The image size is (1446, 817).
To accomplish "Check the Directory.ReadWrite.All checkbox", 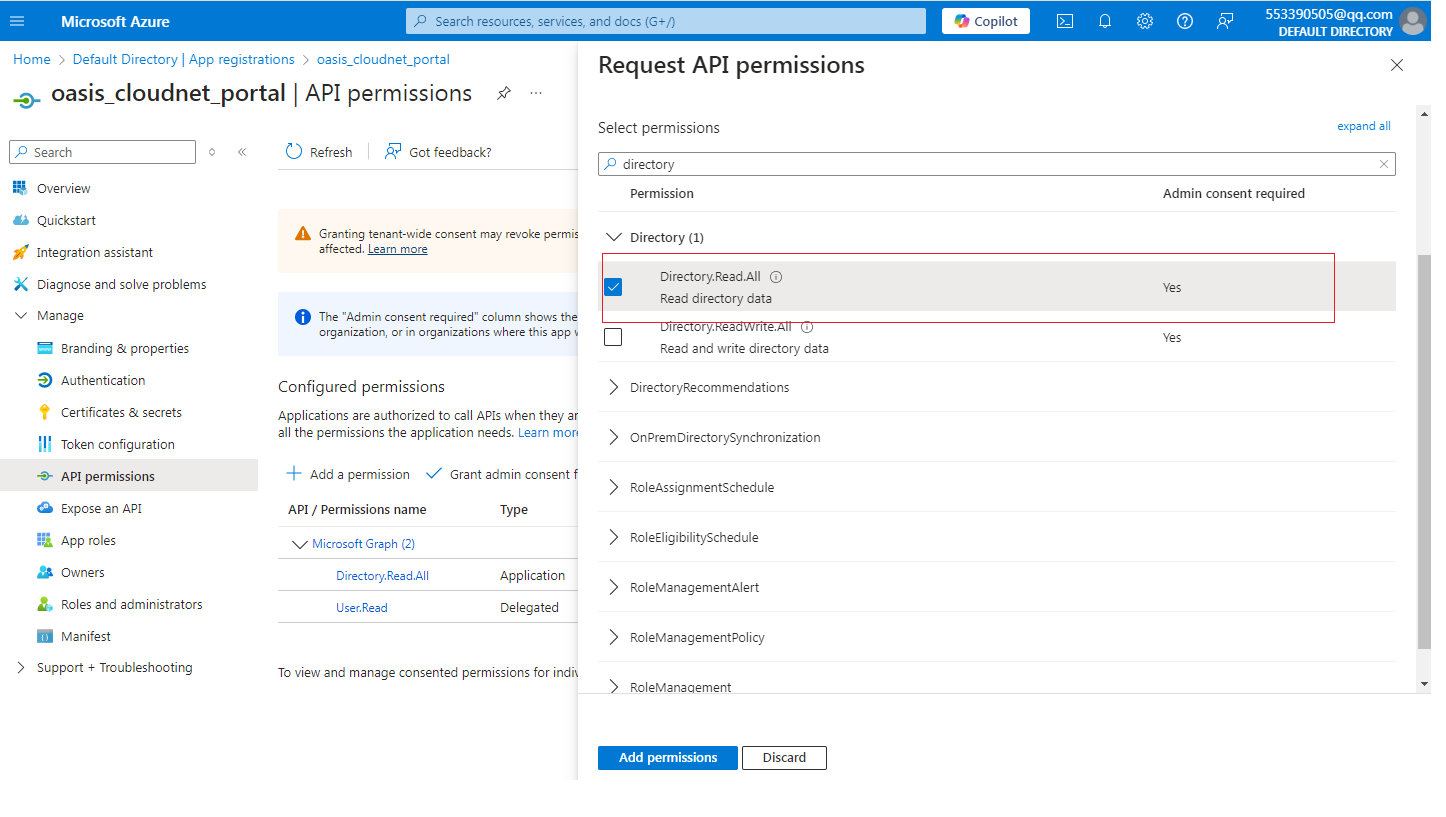I will 613,337.
